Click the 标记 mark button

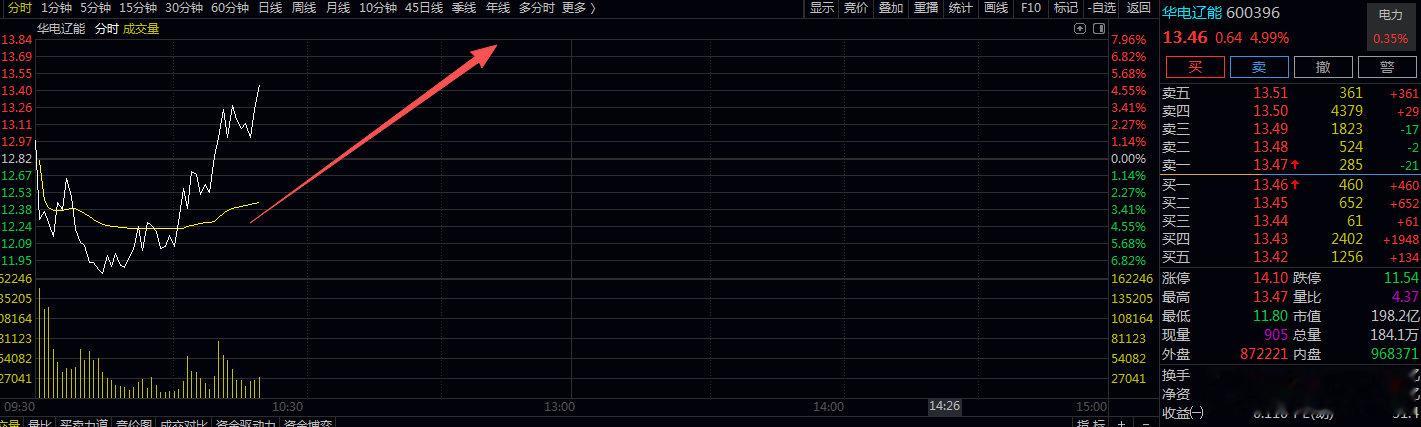[x=1066, y=8]
